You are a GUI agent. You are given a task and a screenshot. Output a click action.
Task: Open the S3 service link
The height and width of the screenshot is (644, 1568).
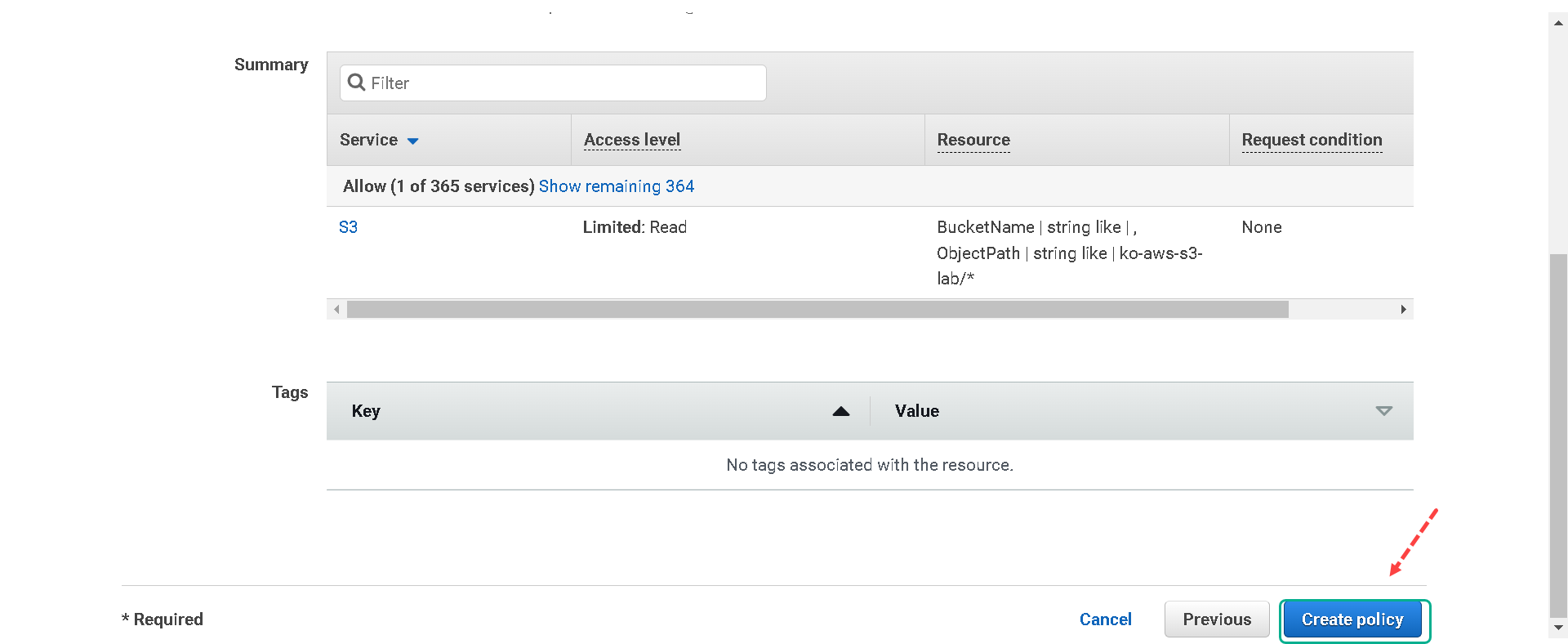tap(348, 227)
